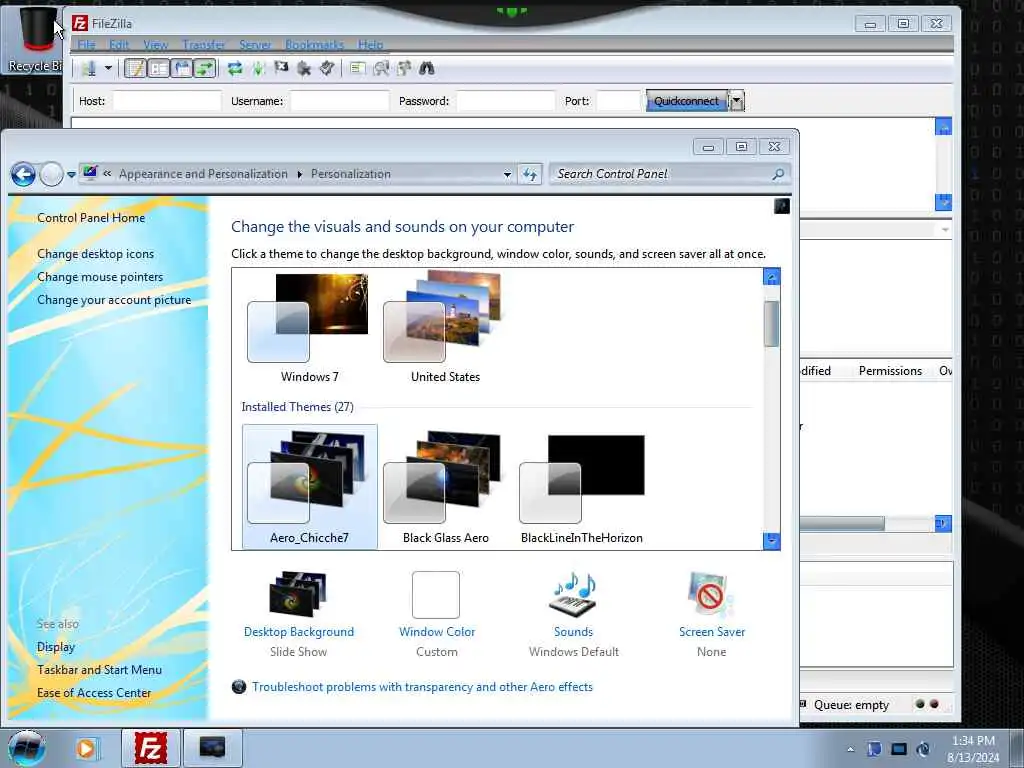Viewport: 1024px width, 768px height.
Task: Click the Quickconnect button
Action: coord(686,101)
